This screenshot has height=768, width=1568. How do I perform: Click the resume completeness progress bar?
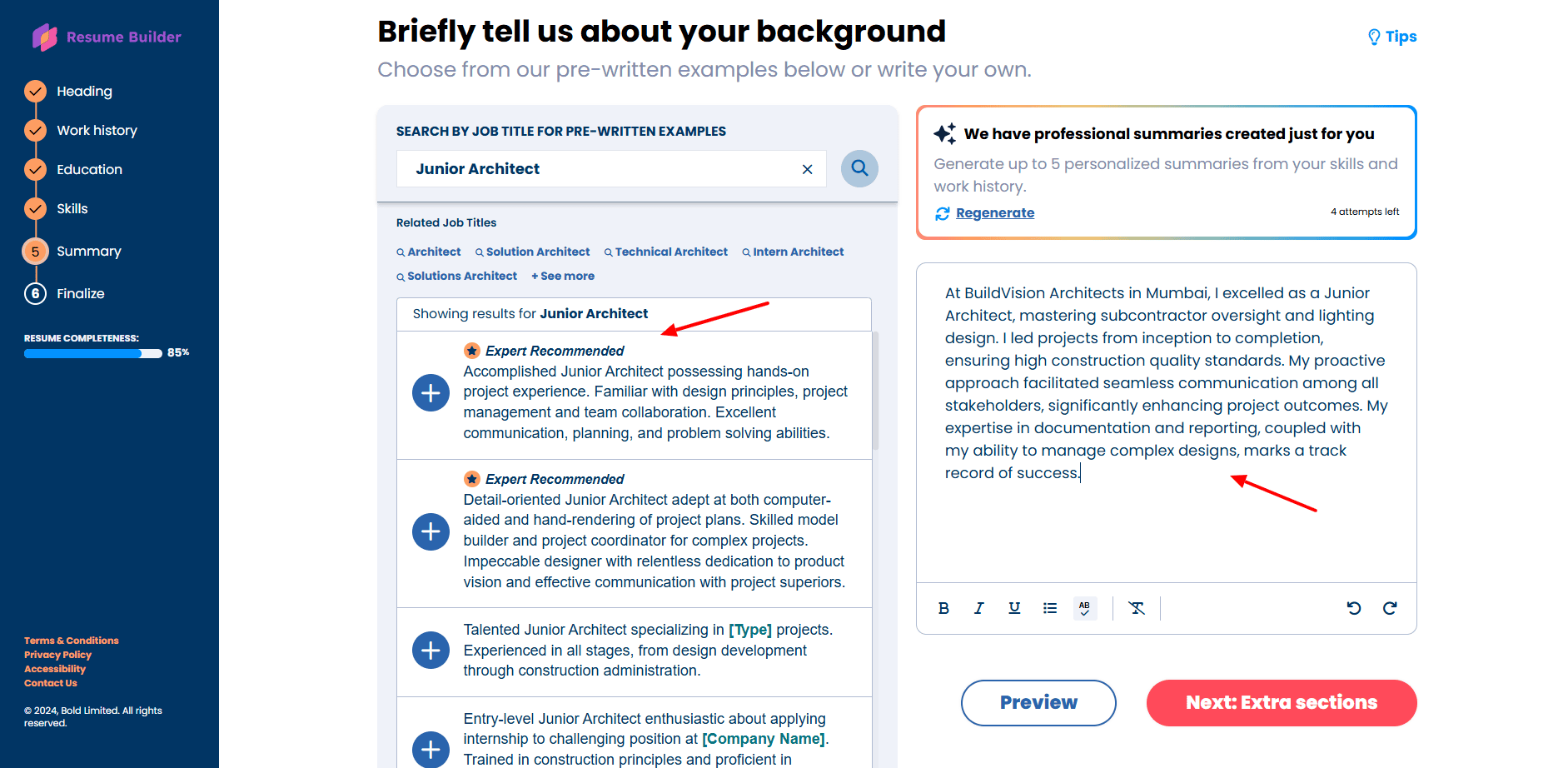(93, 353)
